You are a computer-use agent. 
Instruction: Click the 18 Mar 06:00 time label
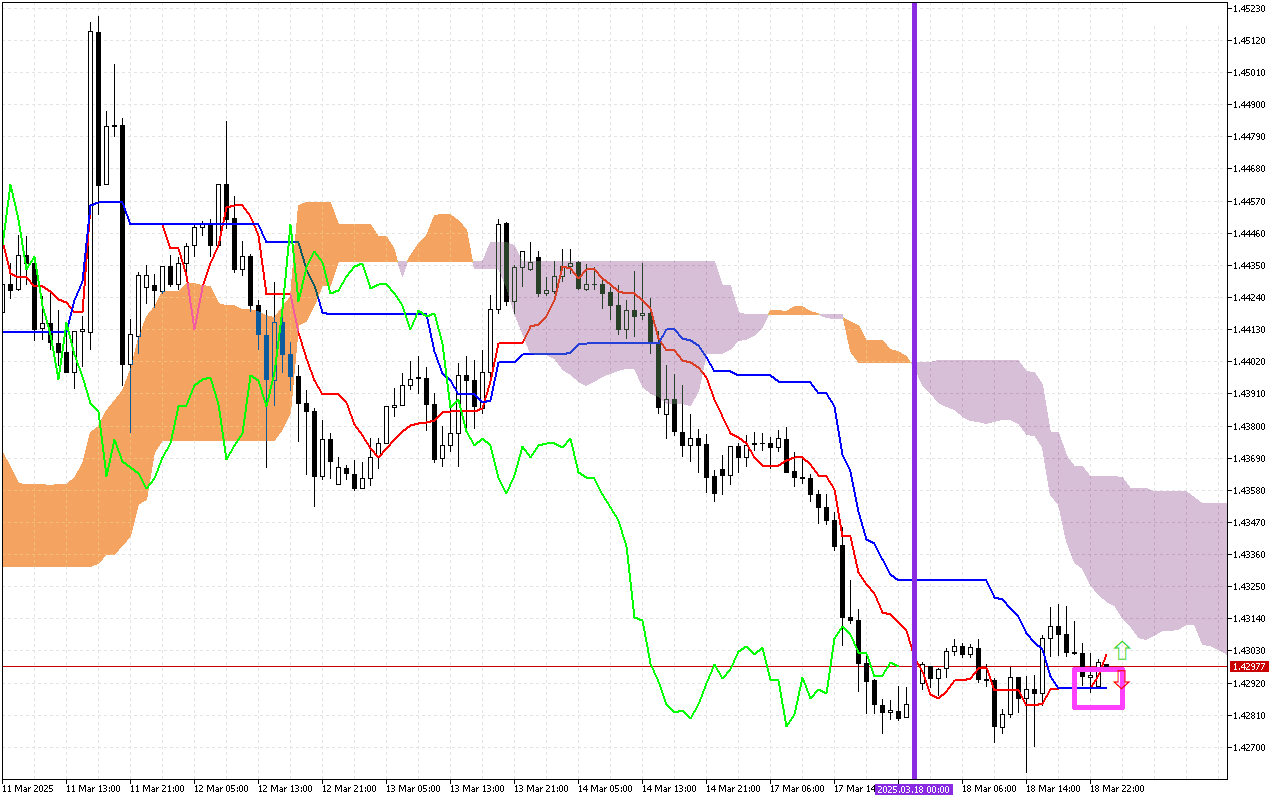pos(987,789)
